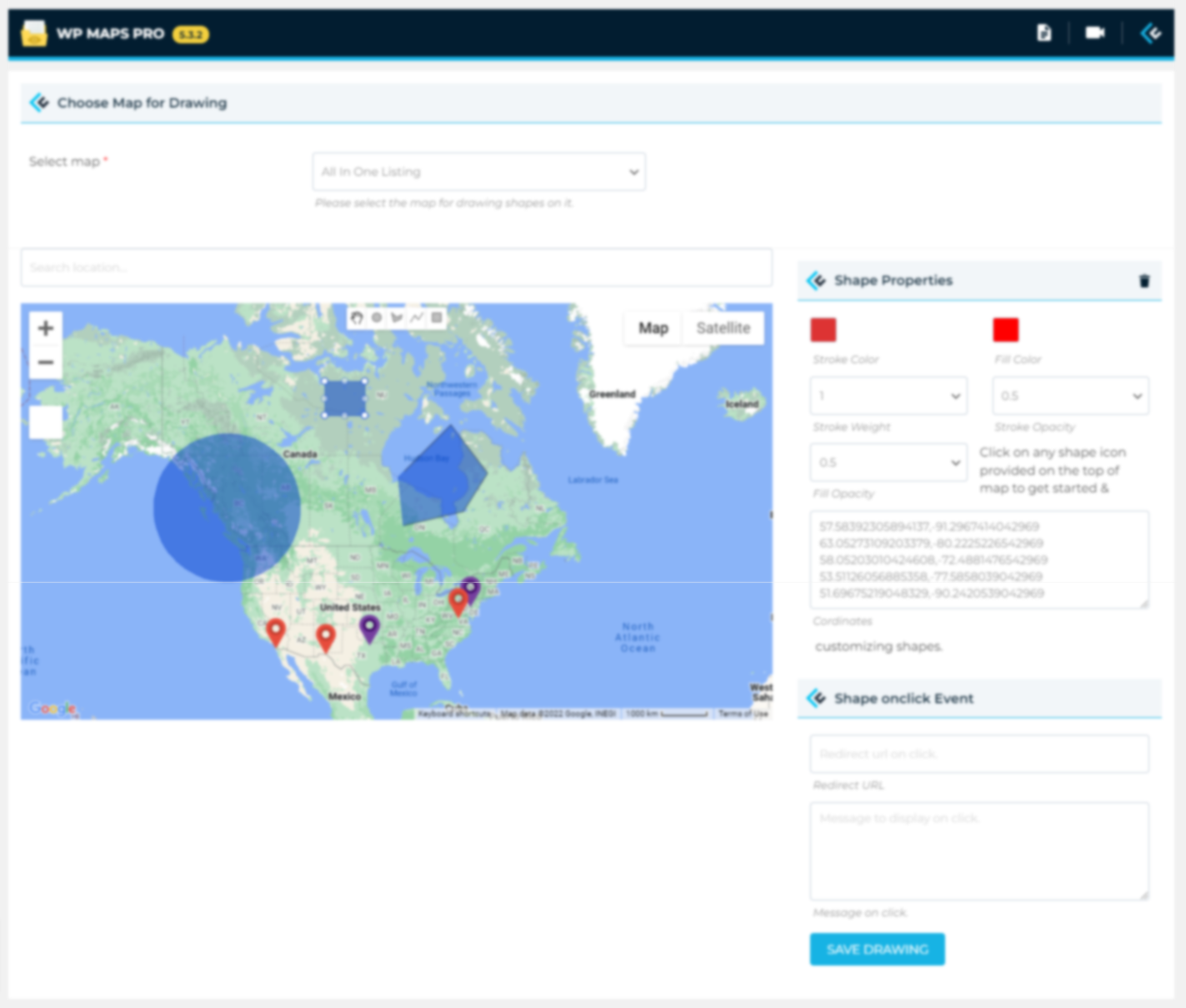Click the Save Drawing button
This screenshot has height=1008, width=1186.
click(x=877, y=949)
